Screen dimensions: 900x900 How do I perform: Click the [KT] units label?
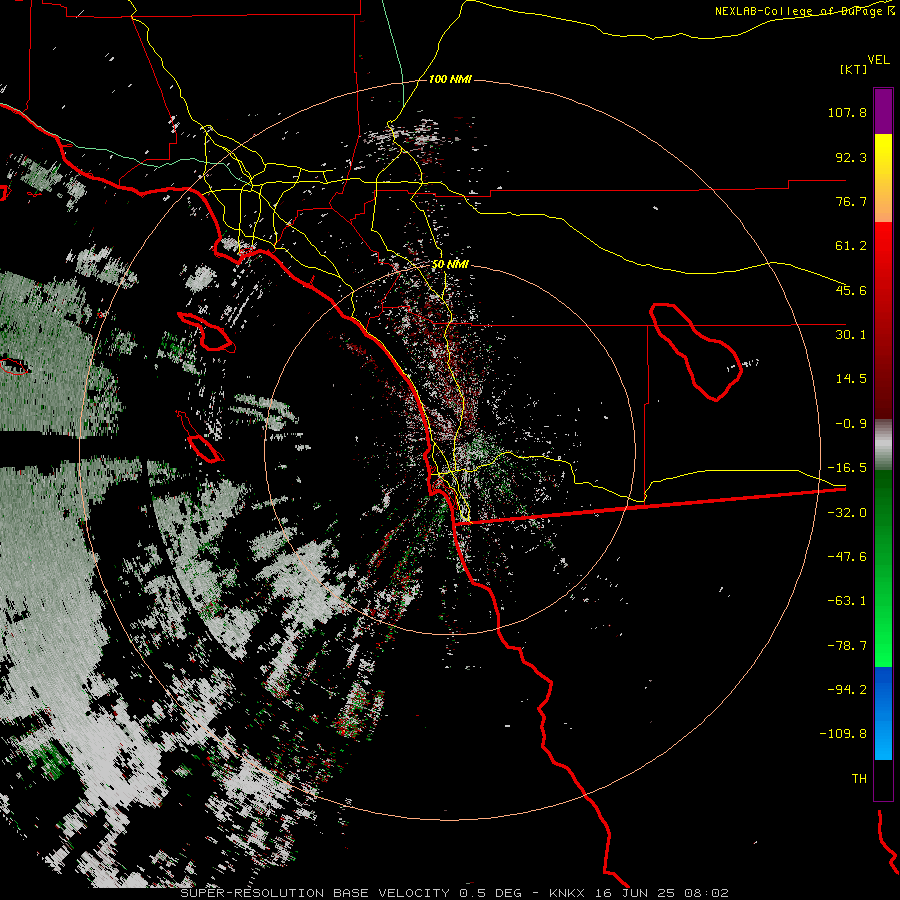click(853, 69)
